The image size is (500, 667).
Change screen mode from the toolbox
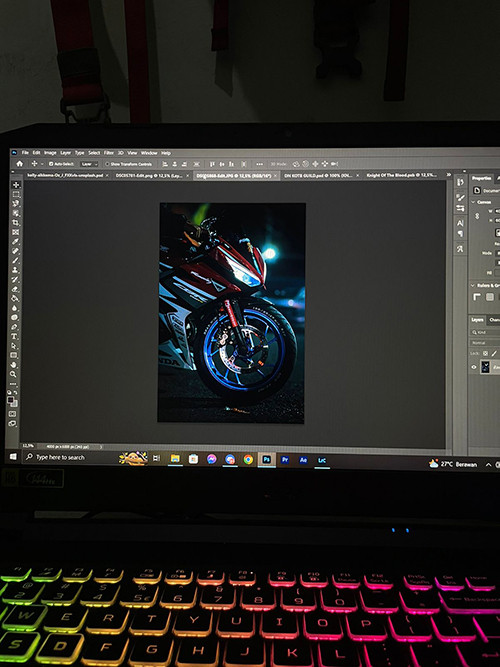13,423
